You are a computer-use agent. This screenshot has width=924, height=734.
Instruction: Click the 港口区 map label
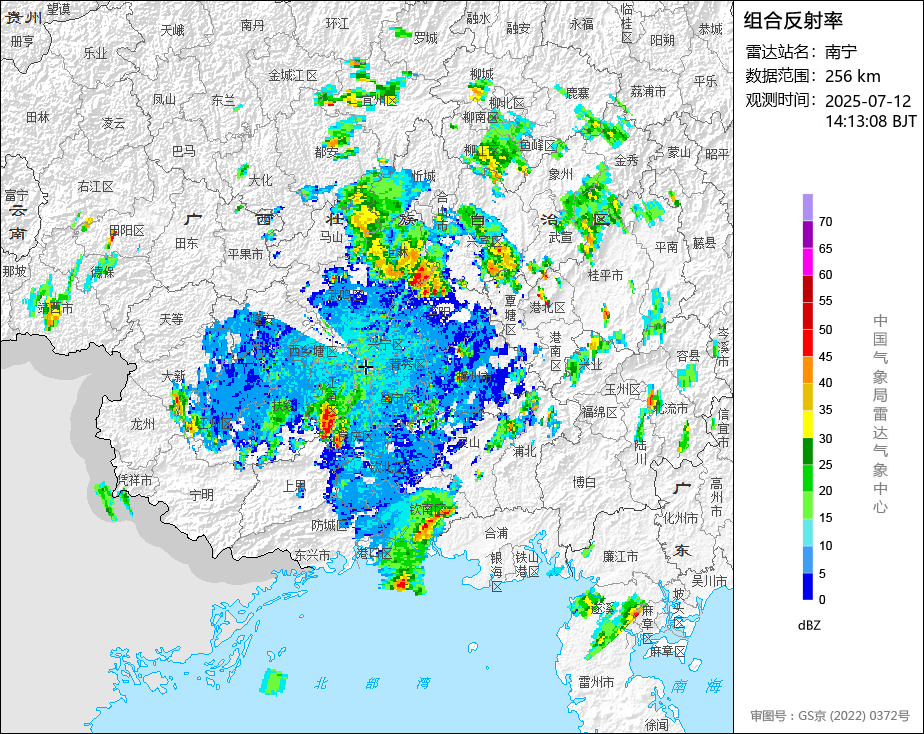375,553
